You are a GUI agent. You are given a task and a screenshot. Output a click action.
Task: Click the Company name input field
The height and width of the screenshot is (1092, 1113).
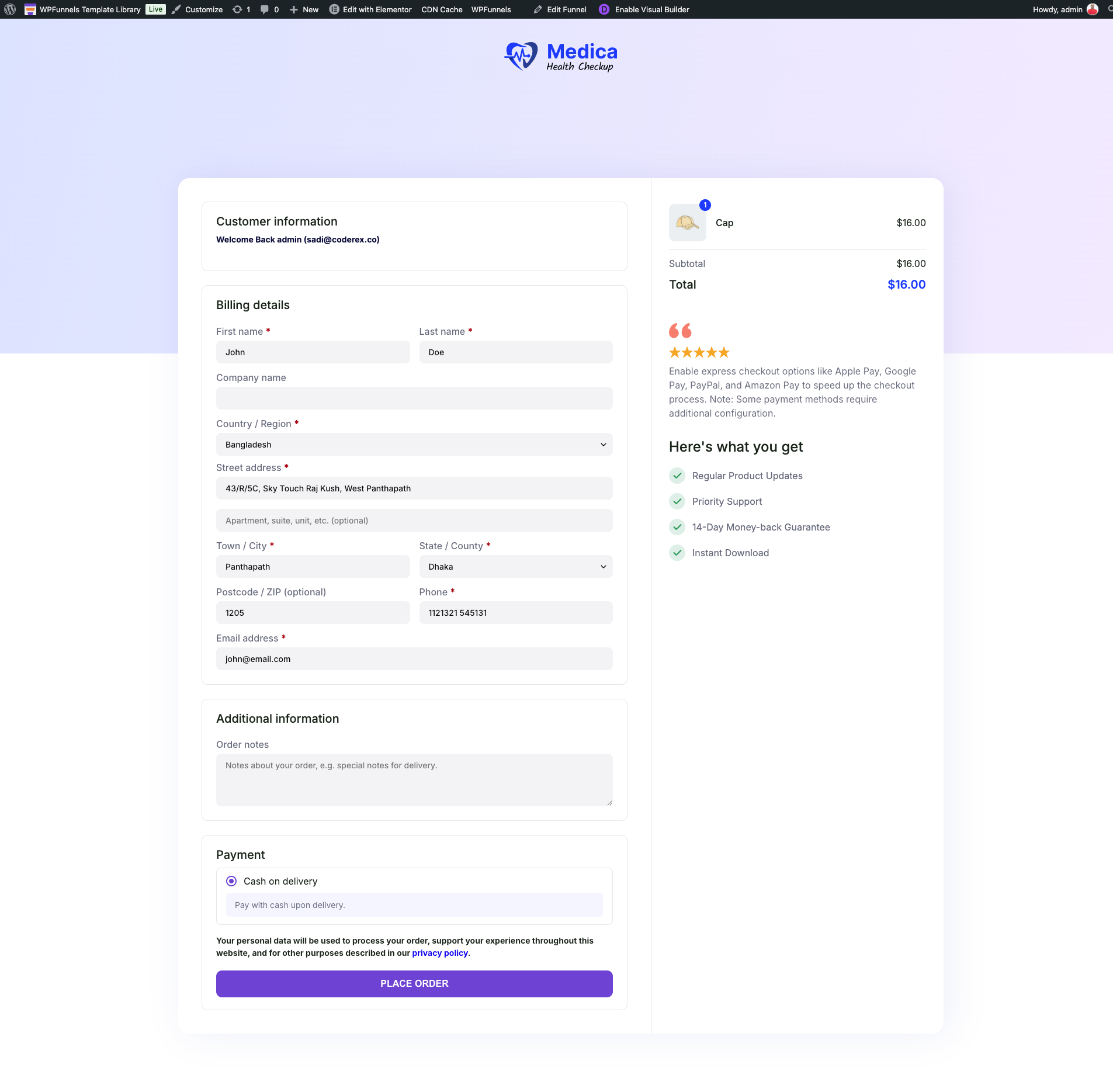point(414,398)
